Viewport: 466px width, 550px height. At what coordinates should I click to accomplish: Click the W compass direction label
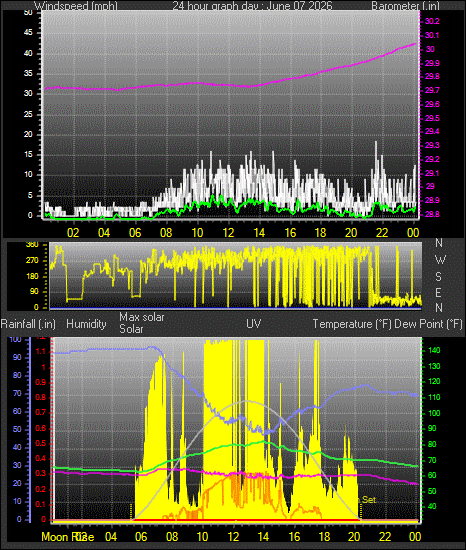(x=440, y=260)
